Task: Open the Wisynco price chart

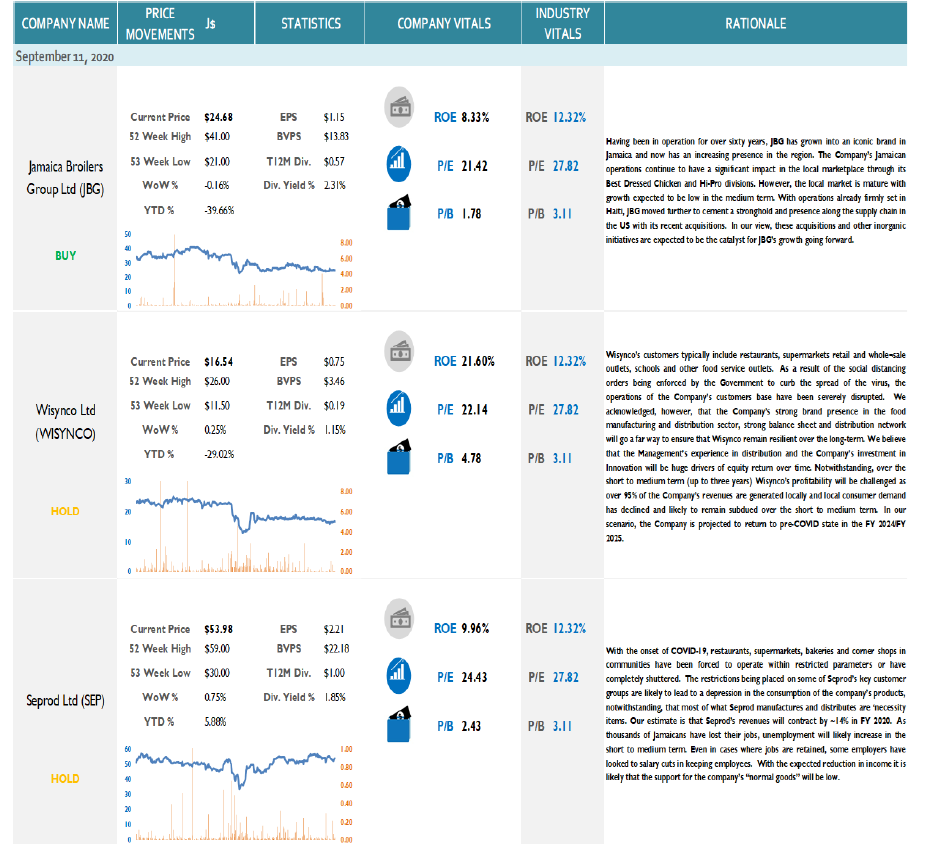Action: pos(239,526)
